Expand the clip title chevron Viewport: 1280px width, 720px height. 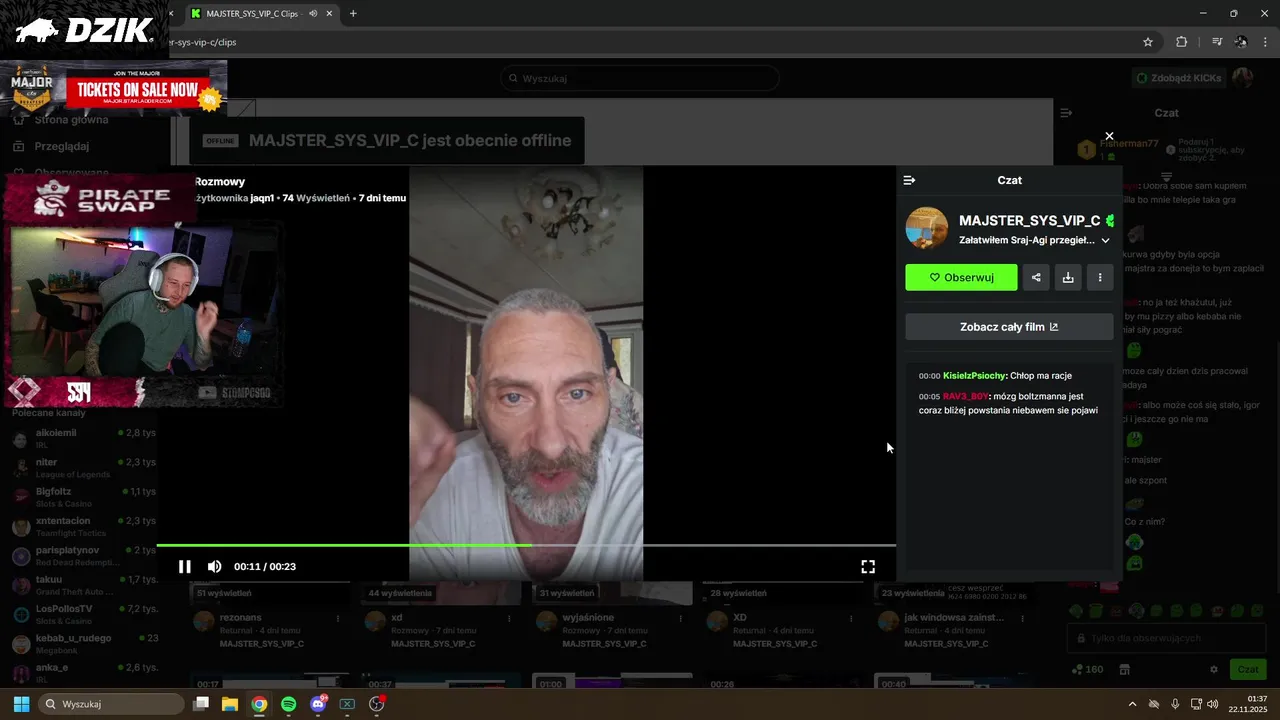click(1105, 240)
